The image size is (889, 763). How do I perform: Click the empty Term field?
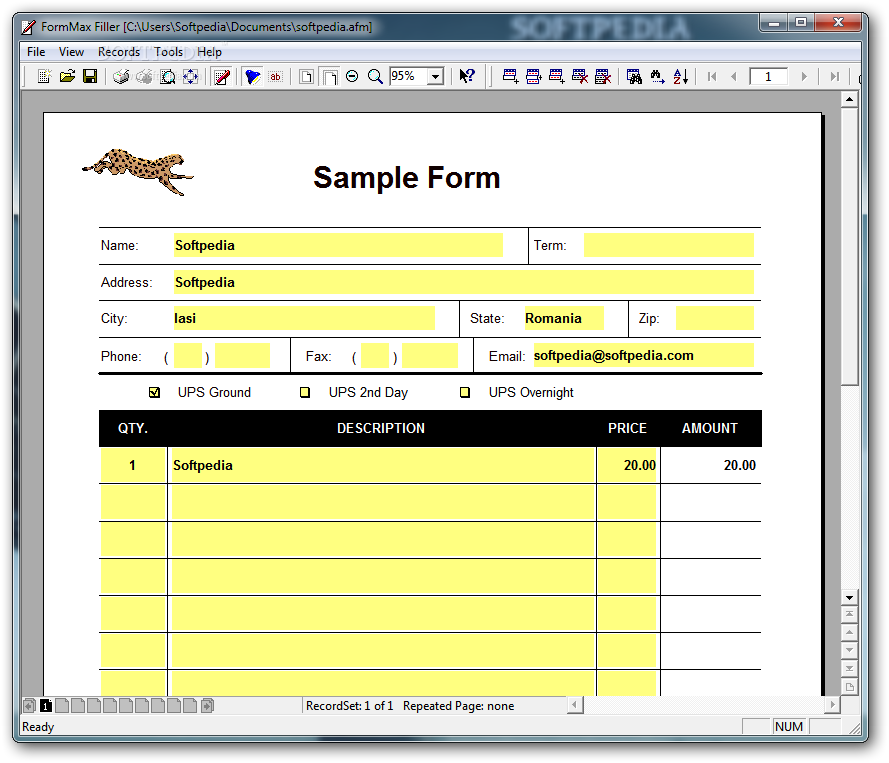click(x=669, y=245)
